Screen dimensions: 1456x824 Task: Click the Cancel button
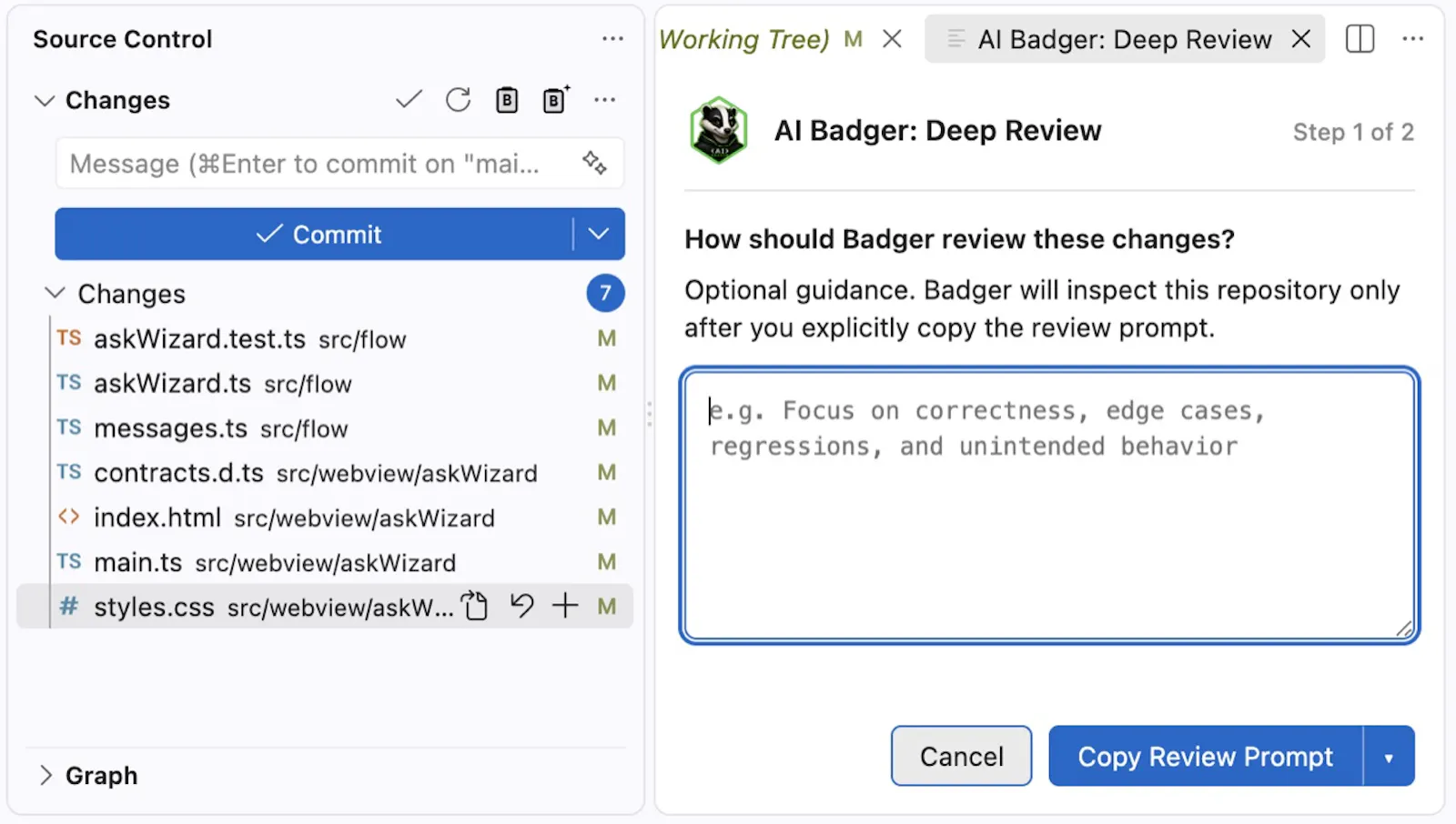click(961, 756)
